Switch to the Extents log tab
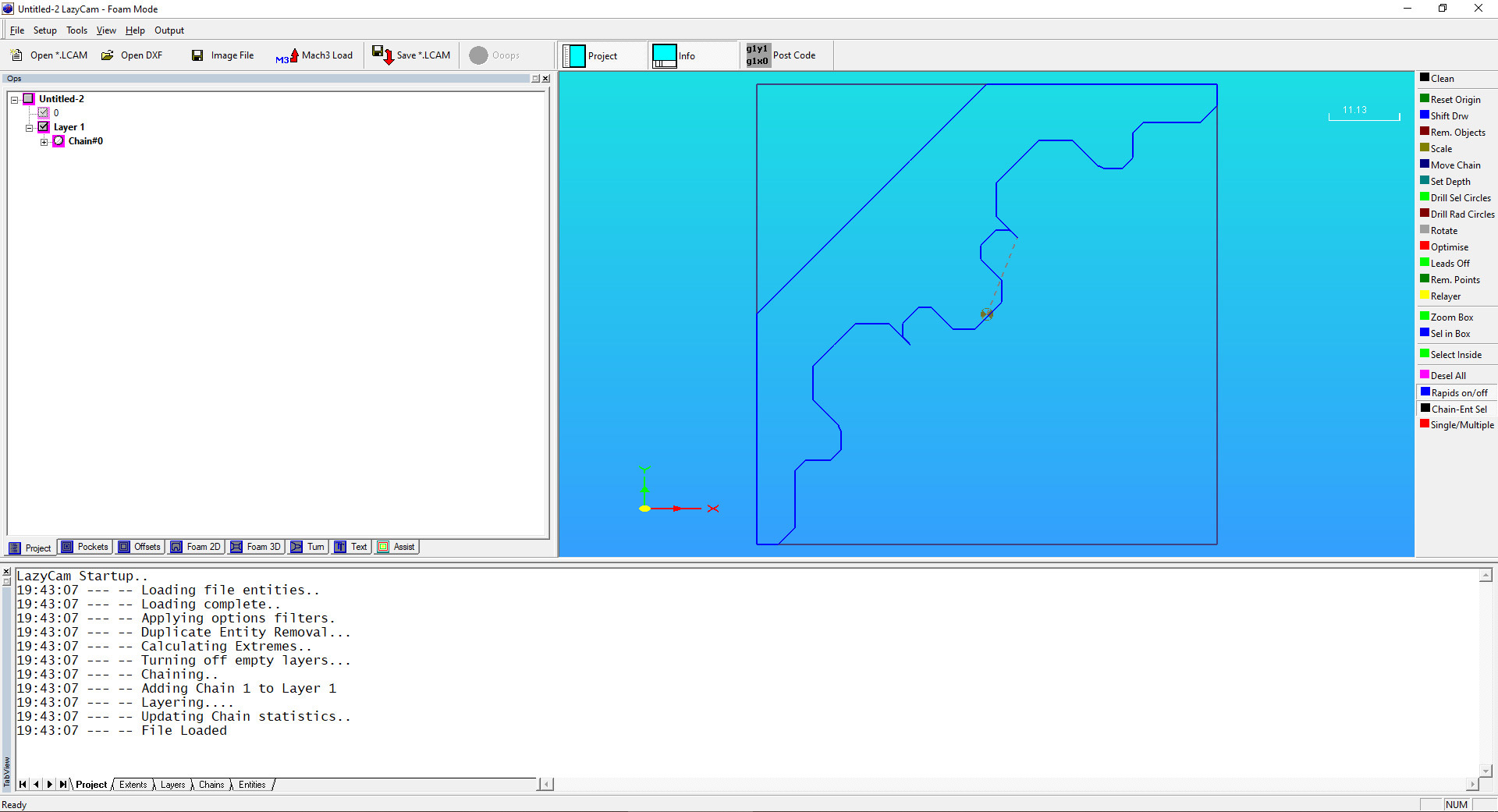This screenshot has width=1498, height=812. 133,785
